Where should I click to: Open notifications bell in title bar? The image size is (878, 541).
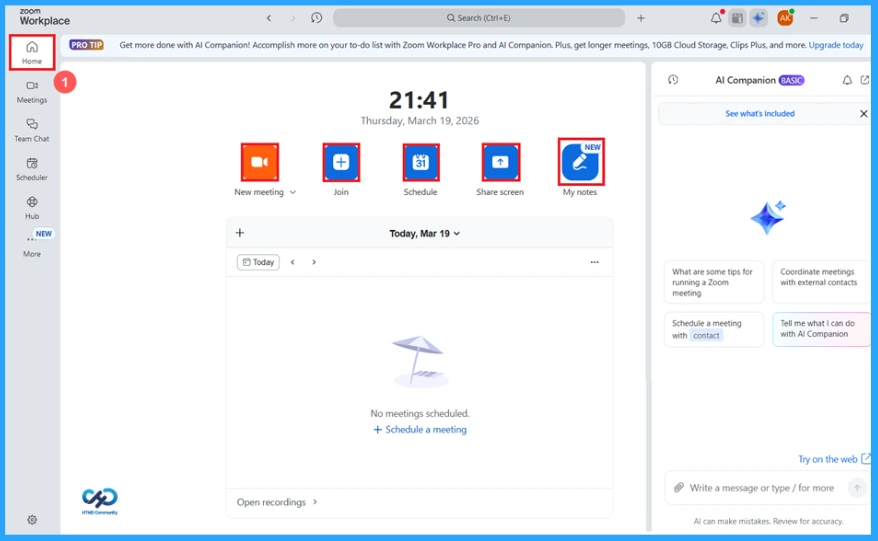pos(716,18)
